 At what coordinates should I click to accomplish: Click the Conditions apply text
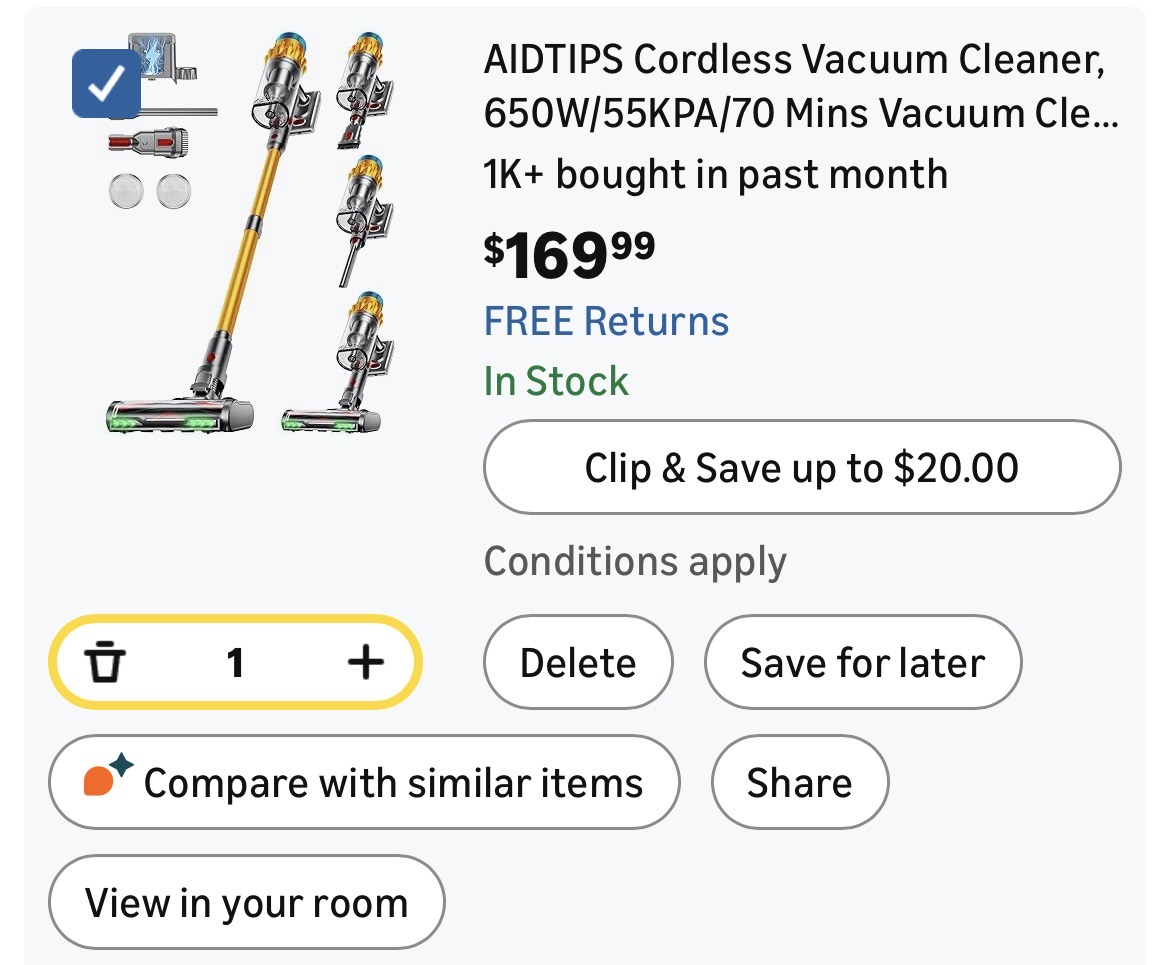pos(635,562)
